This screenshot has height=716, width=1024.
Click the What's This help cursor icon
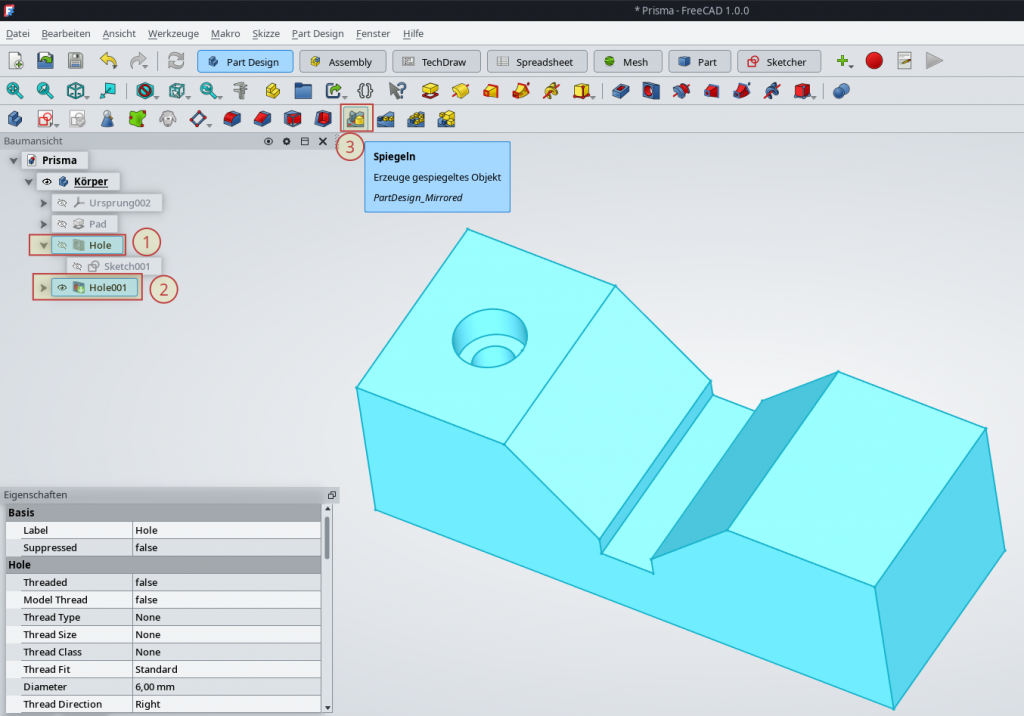[397, 91]
